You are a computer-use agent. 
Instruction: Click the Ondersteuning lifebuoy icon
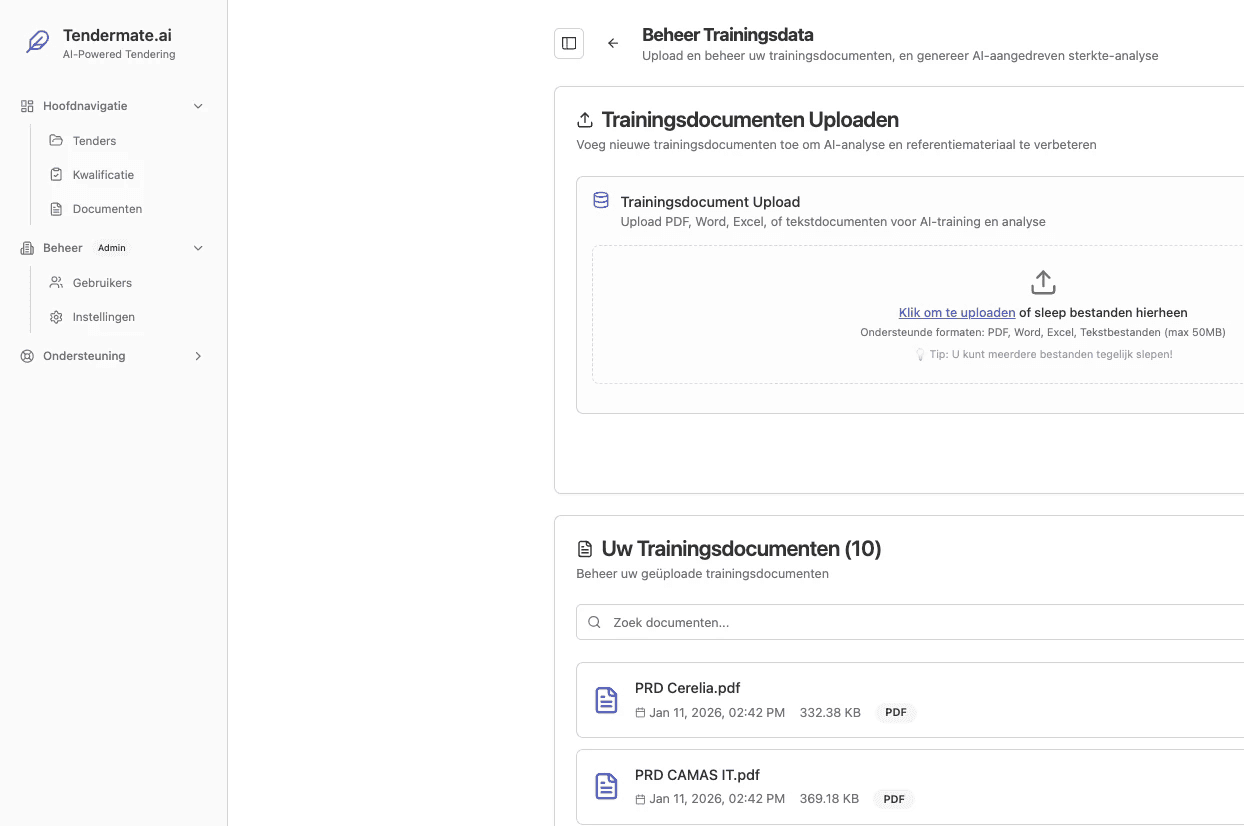pyautogui.click(x=27, y=356)
